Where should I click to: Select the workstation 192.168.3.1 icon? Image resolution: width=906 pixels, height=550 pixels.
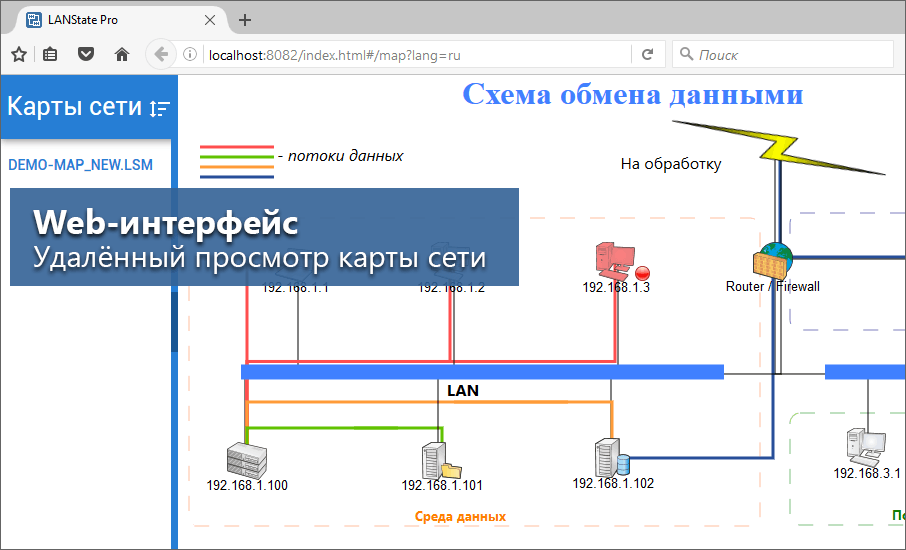[866, 447]
